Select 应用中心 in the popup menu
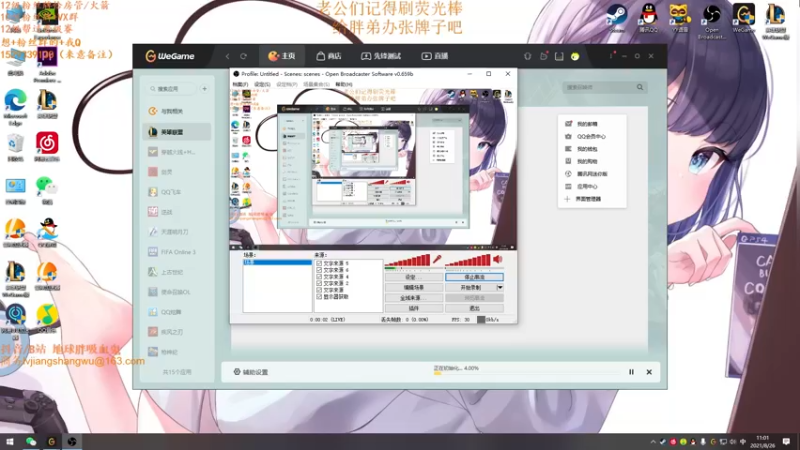The image size is (800, 450). [587, 187]
